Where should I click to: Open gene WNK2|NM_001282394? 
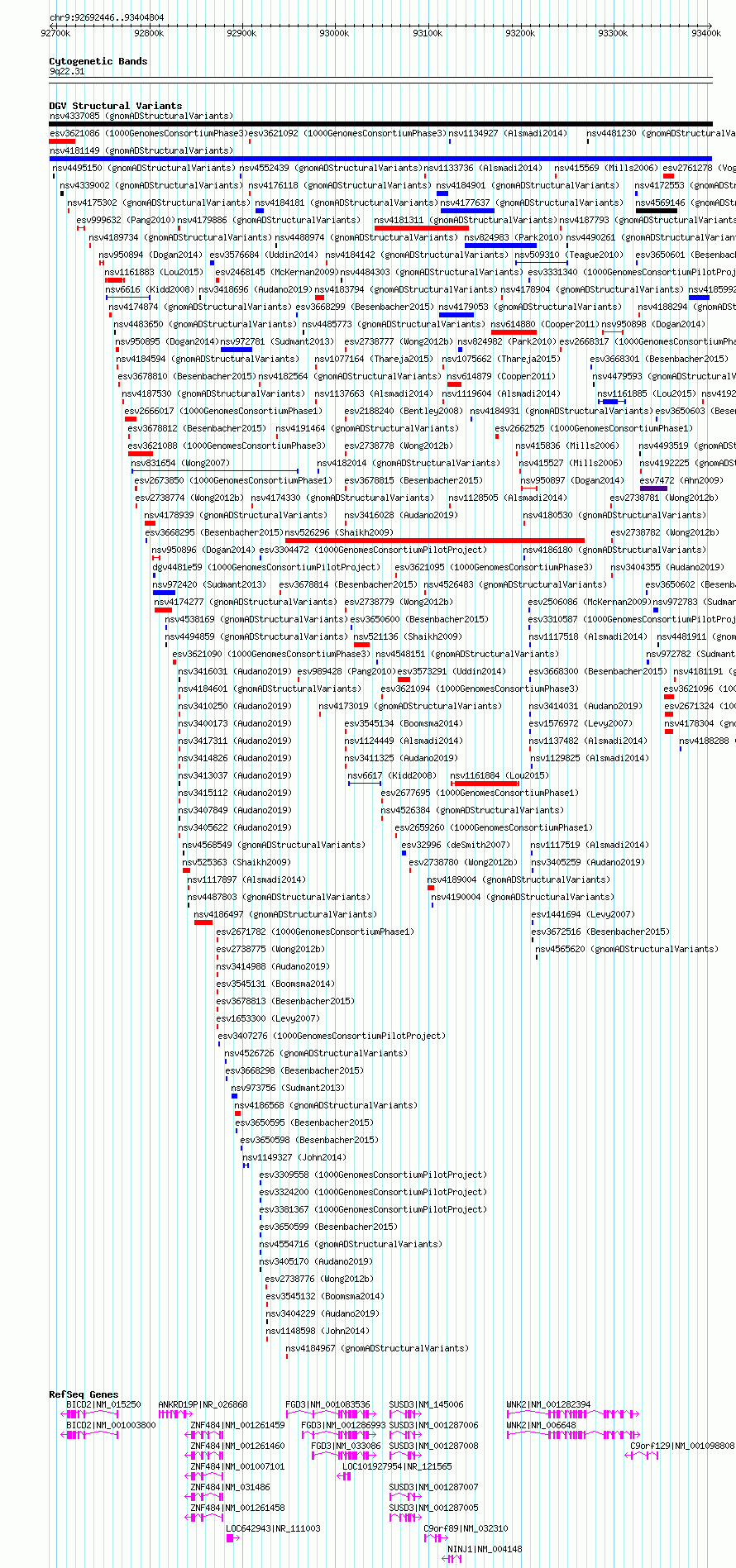click(x=548, y=1404)
